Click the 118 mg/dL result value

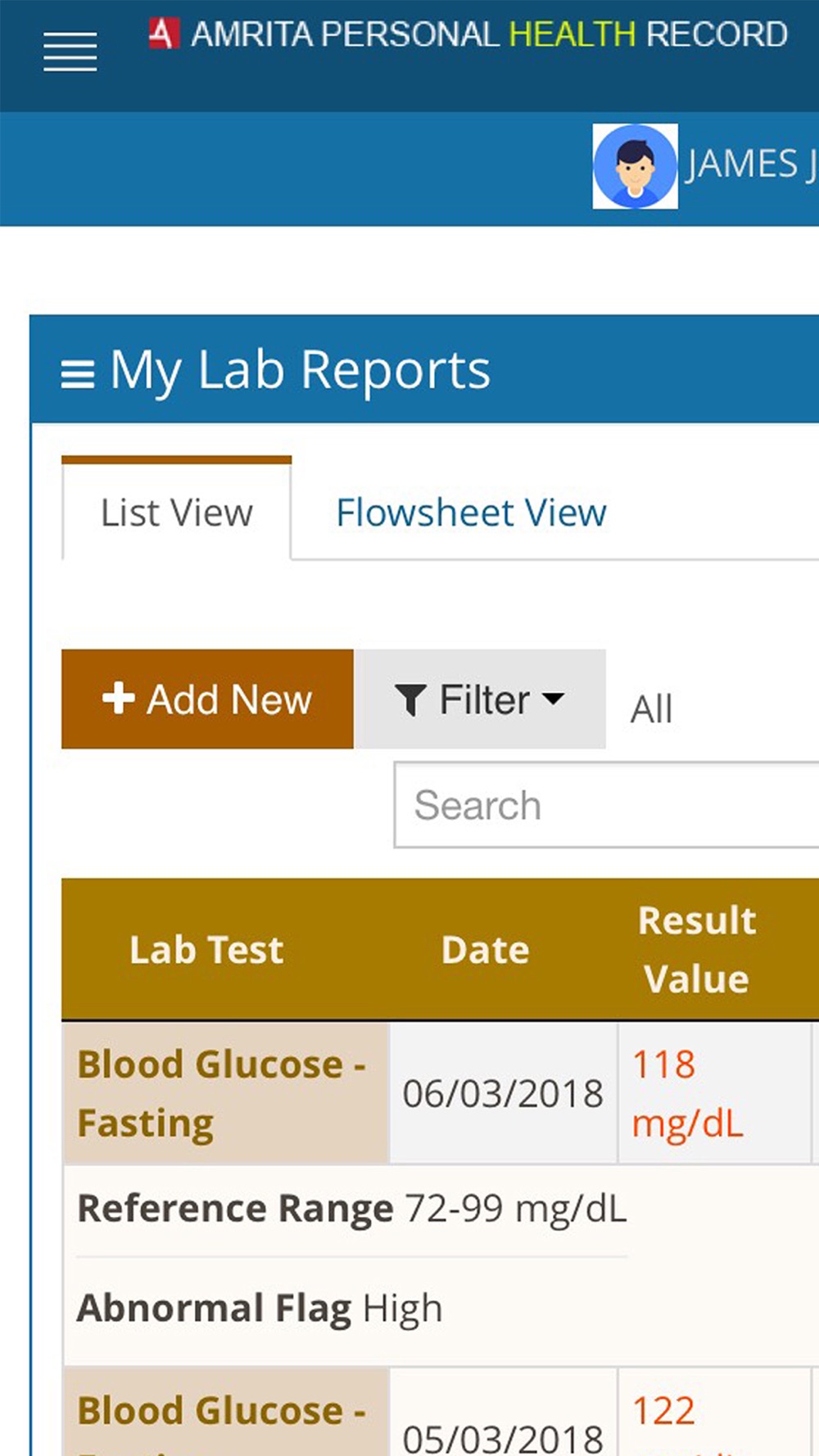[x=688, y=1093]
